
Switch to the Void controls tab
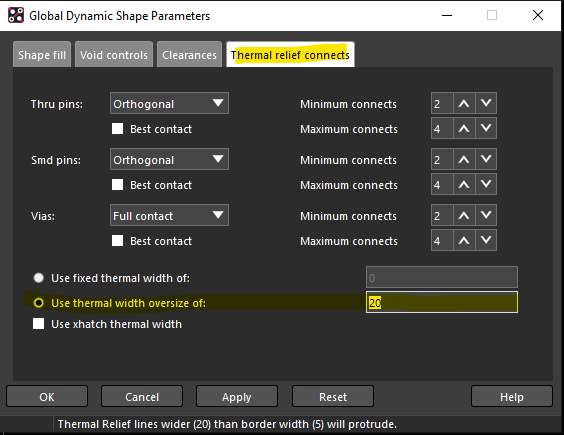(x=114, y=55)
